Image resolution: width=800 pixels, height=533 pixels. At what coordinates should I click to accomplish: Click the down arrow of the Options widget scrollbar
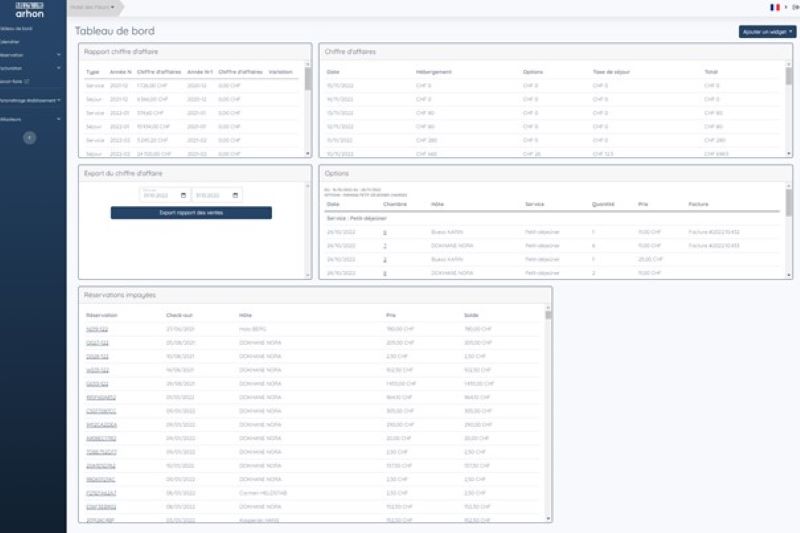pyautogui.click(x=789, y=275)
